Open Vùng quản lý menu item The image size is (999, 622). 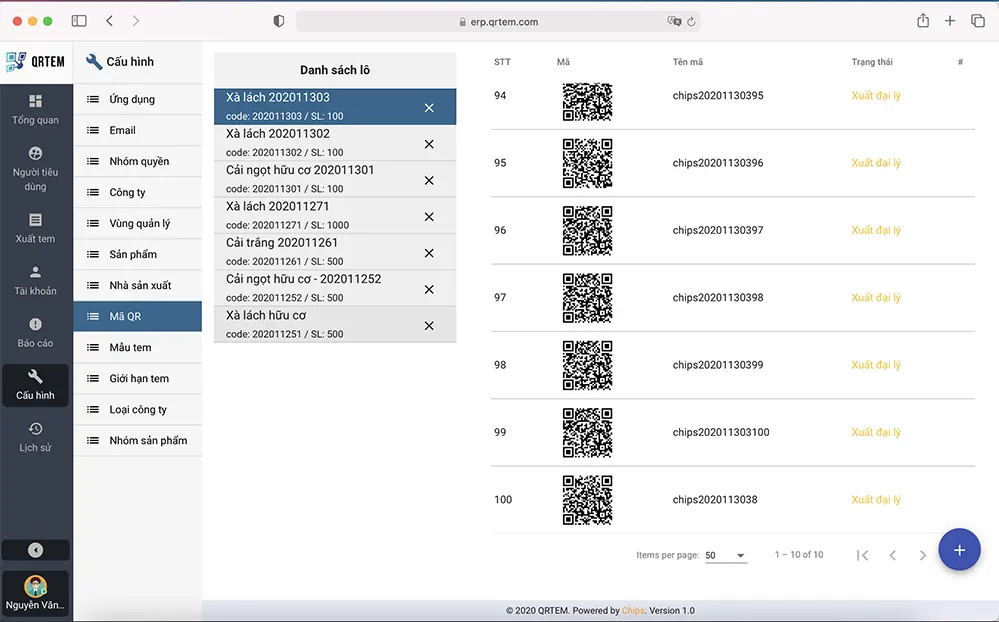coord(138,223)
